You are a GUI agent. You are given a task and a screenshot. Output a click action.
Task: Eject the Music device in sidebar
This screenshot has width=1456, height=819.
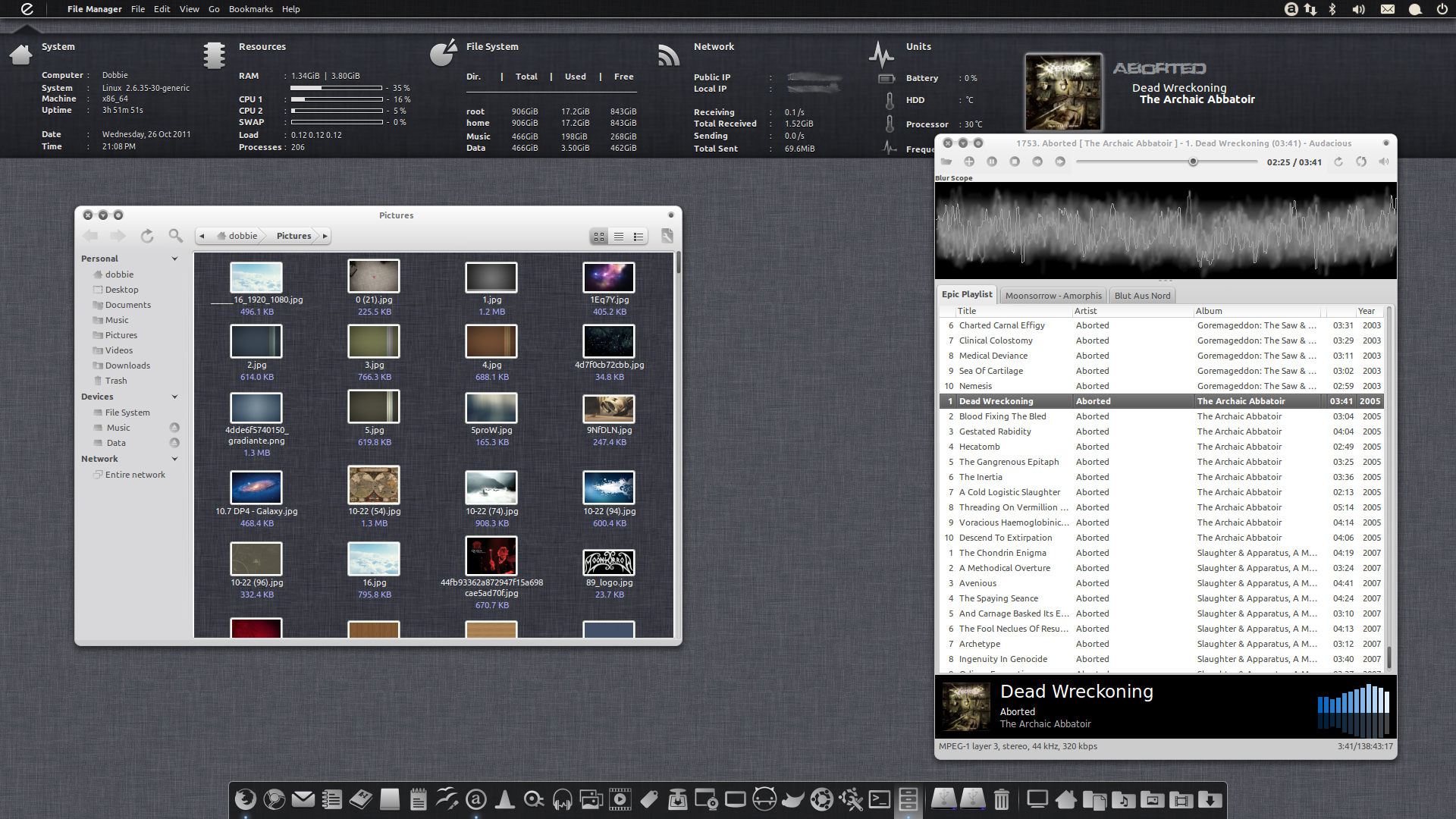(174, 428)
